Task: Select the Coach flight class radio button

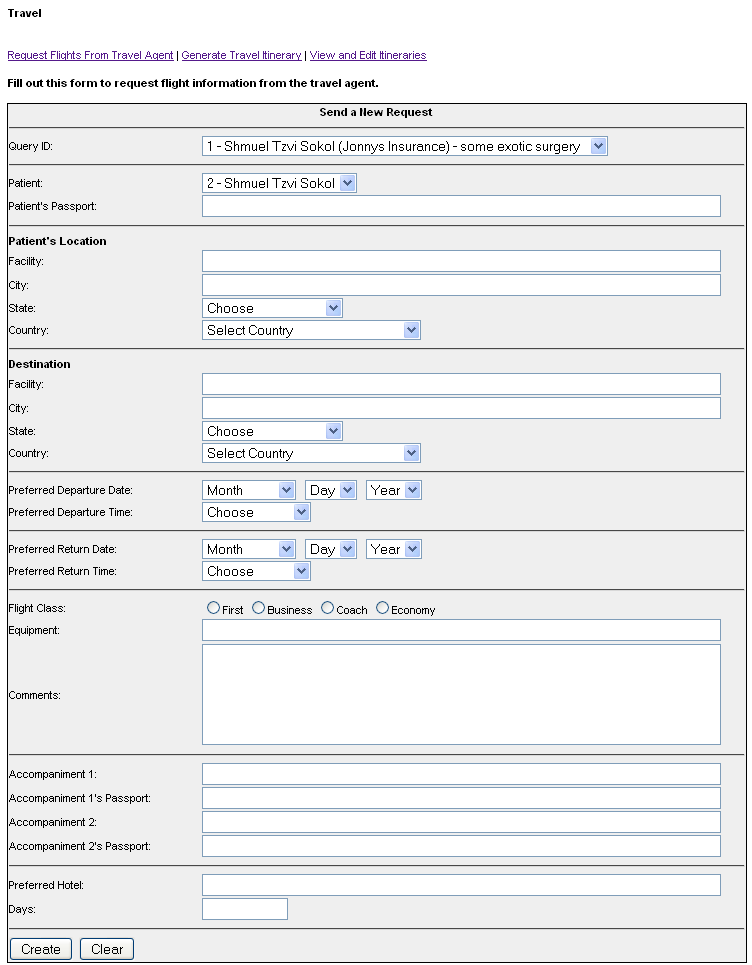Action: point(328,608)
